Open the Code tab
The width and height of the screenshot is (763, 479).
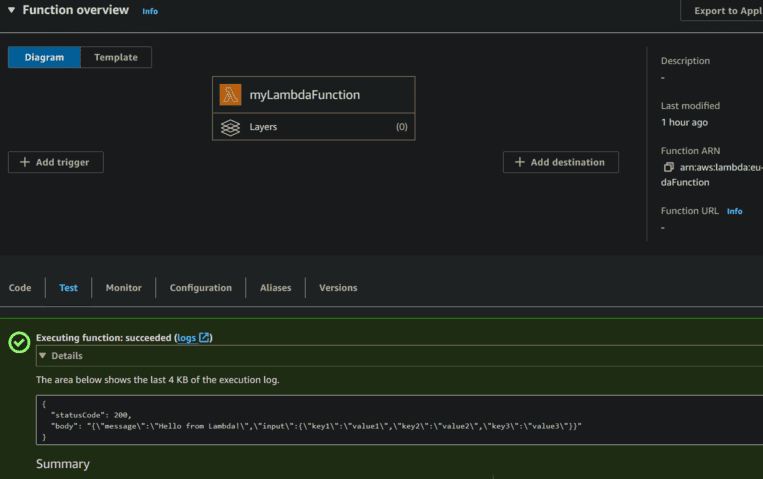(20, 288)
